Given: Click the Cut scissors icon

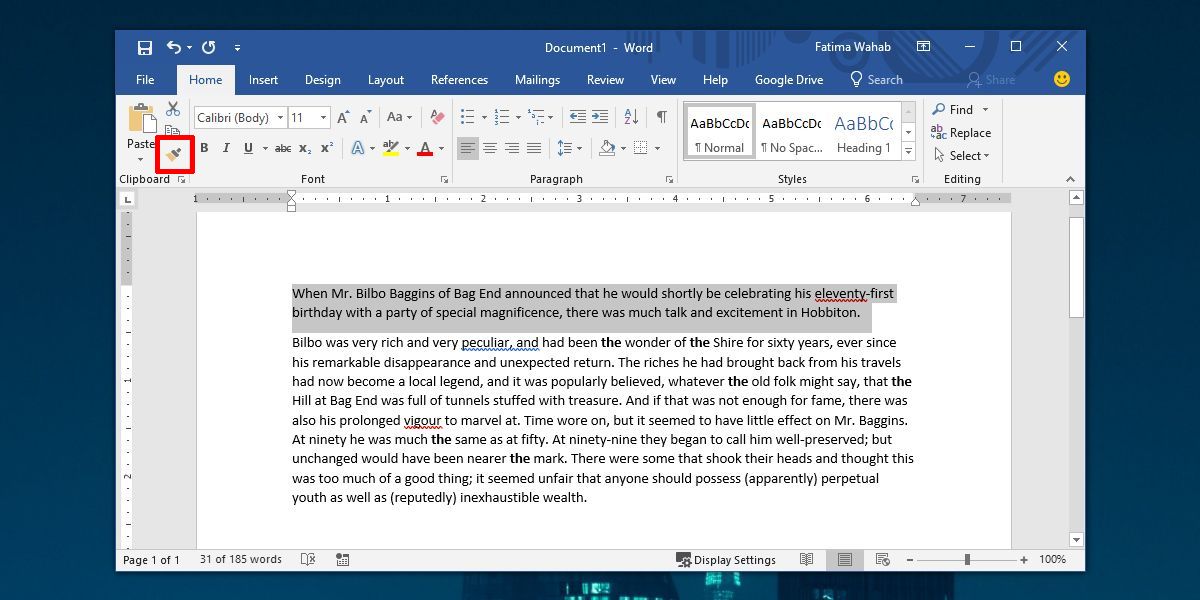Looking at the screenshot, I should (173, 109).
